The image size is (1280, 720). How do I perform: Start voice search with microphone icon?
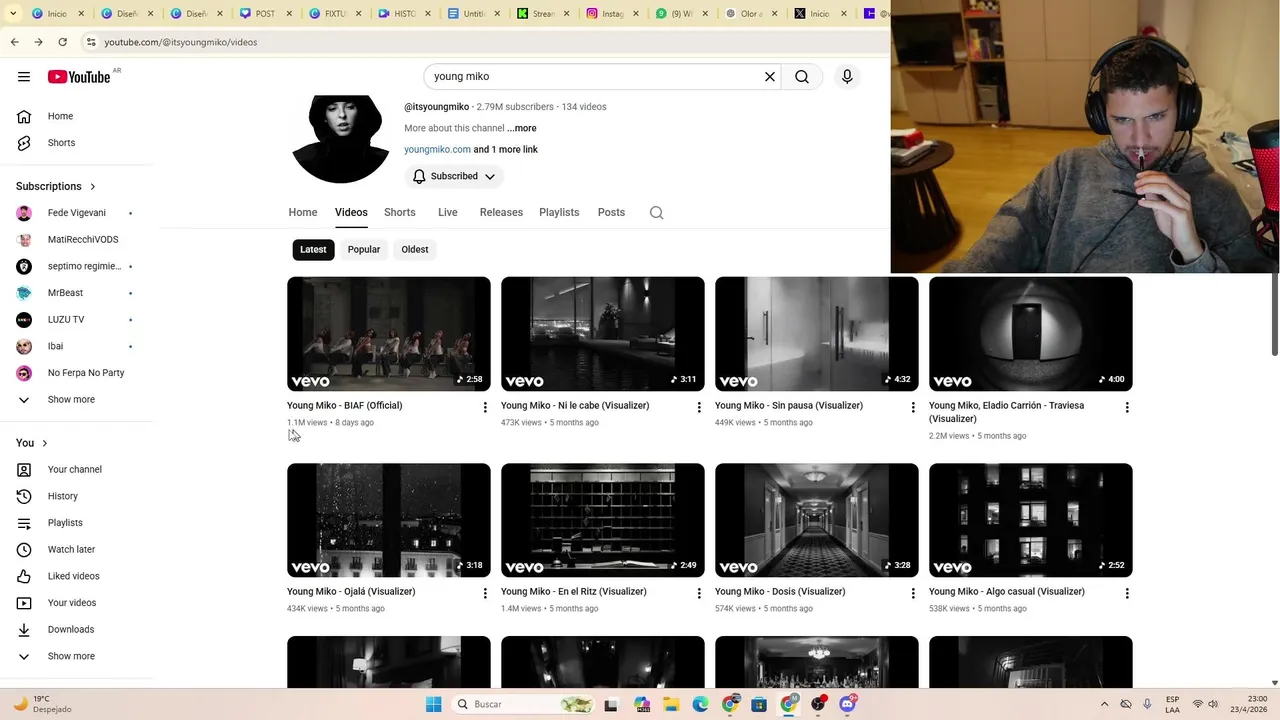[847, 77]
